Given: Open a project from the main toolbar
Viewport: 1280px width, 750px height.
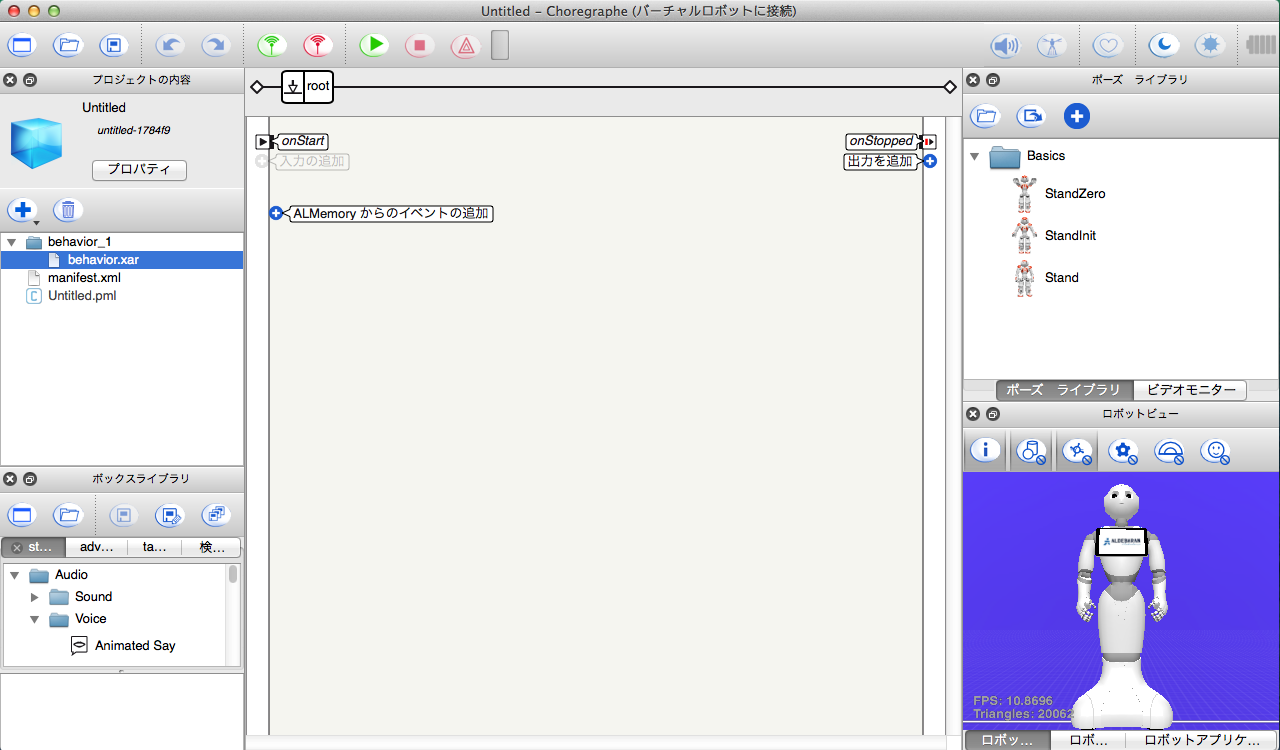Looking at the screenshot, I should pos(68,45).
